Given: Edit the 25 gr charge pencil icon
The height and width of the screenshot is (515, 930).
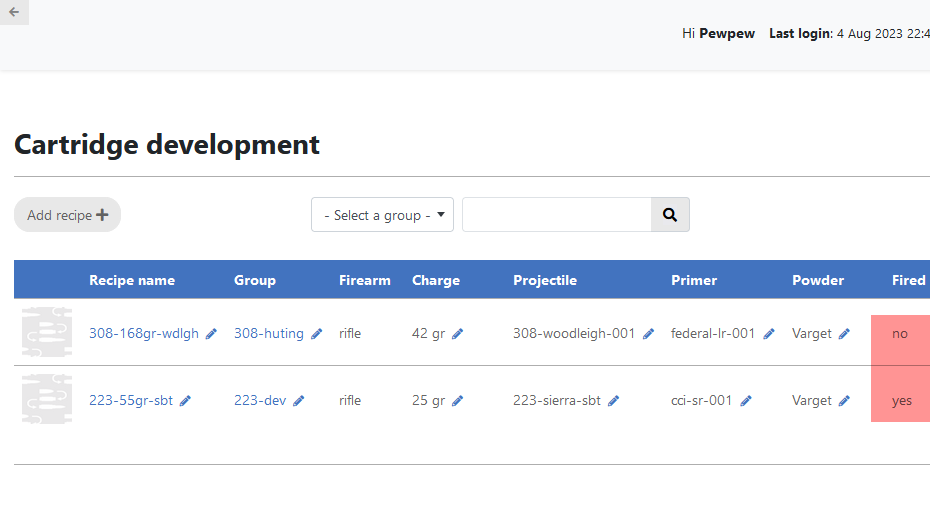Looking at the screenshot, I should pyautogui.click(x=458, y=401).
